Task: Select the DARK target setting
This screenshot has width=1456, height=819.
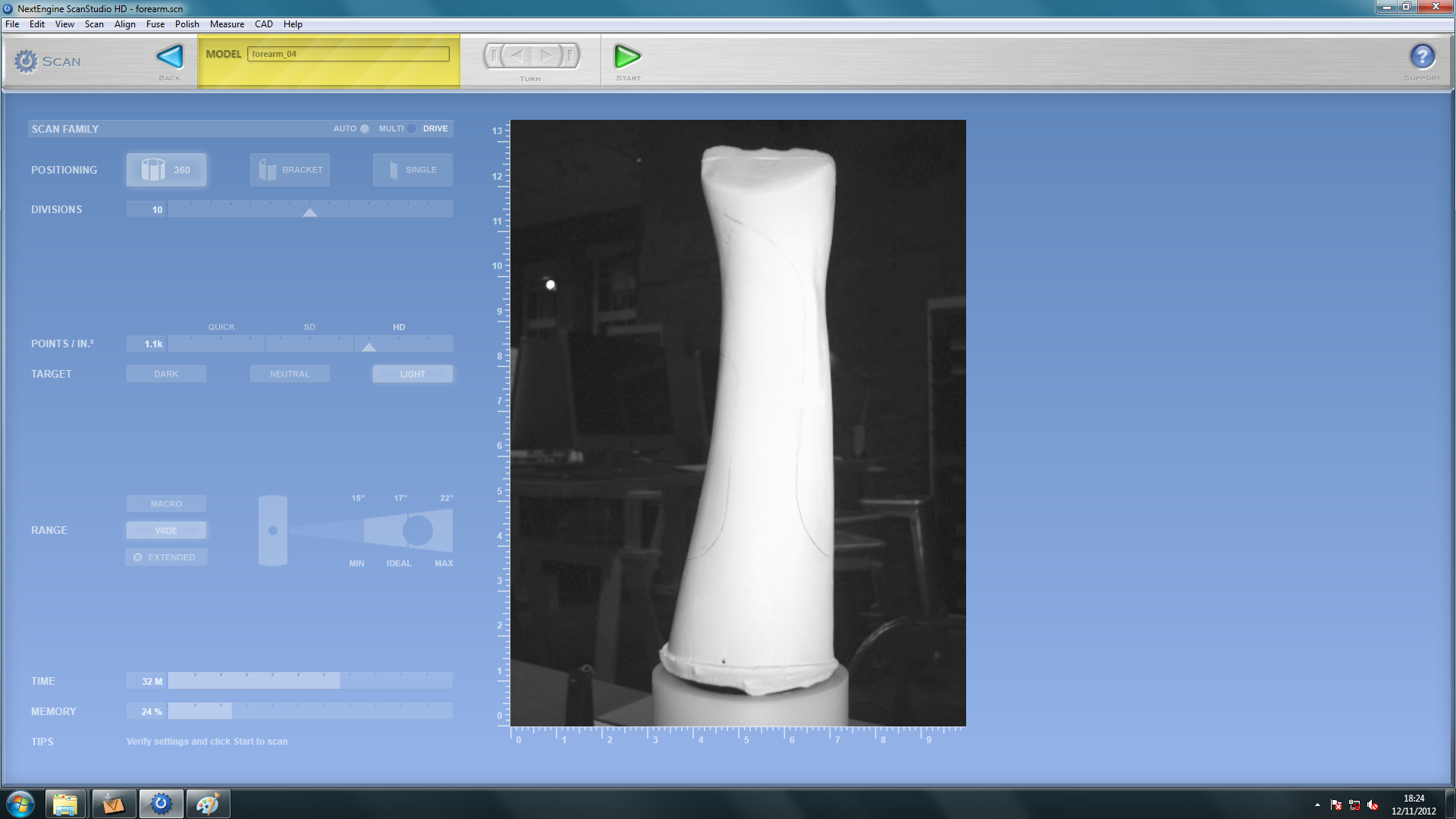Action: tap(166, 373)
